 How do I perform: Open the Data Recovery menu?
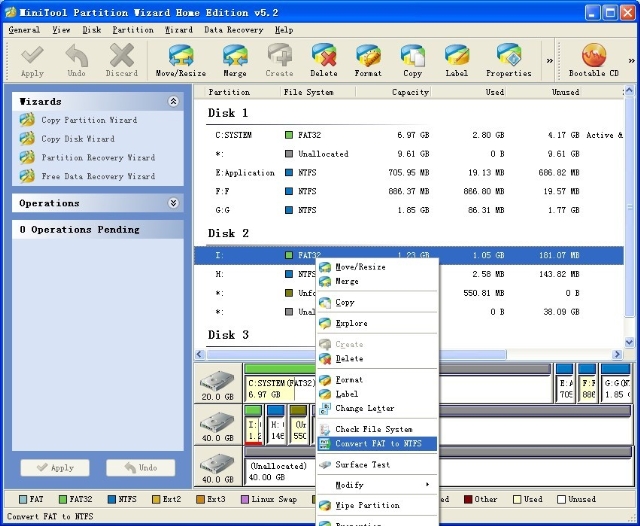(233, 30)
